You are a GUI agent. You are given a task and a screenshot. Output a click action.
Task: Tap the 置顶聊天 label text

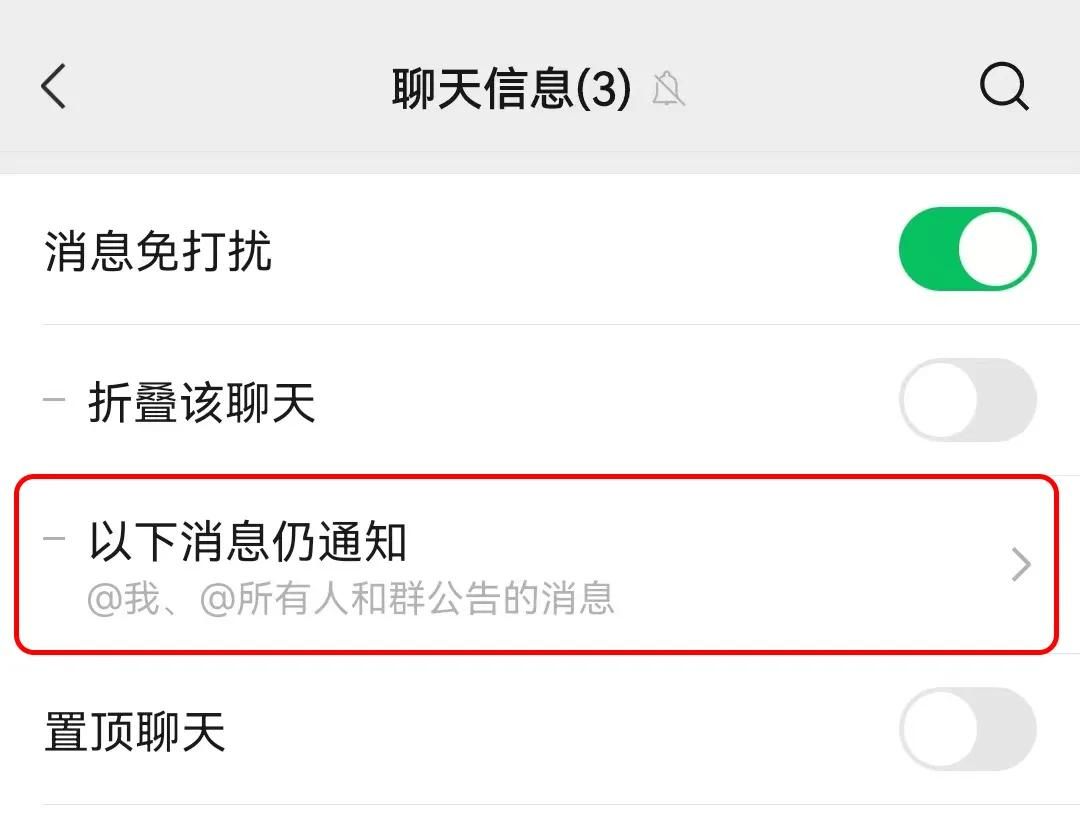click(x=135, y=732)
